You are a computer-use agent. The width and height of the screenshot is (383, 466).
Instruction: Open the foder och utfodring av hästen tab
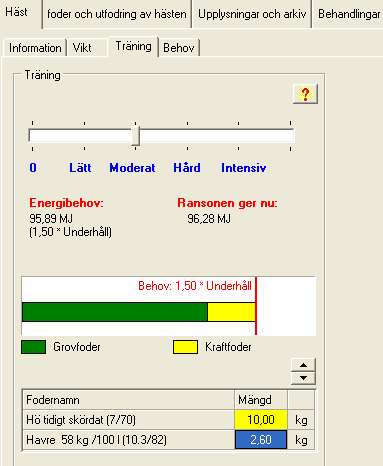(117, 14)
